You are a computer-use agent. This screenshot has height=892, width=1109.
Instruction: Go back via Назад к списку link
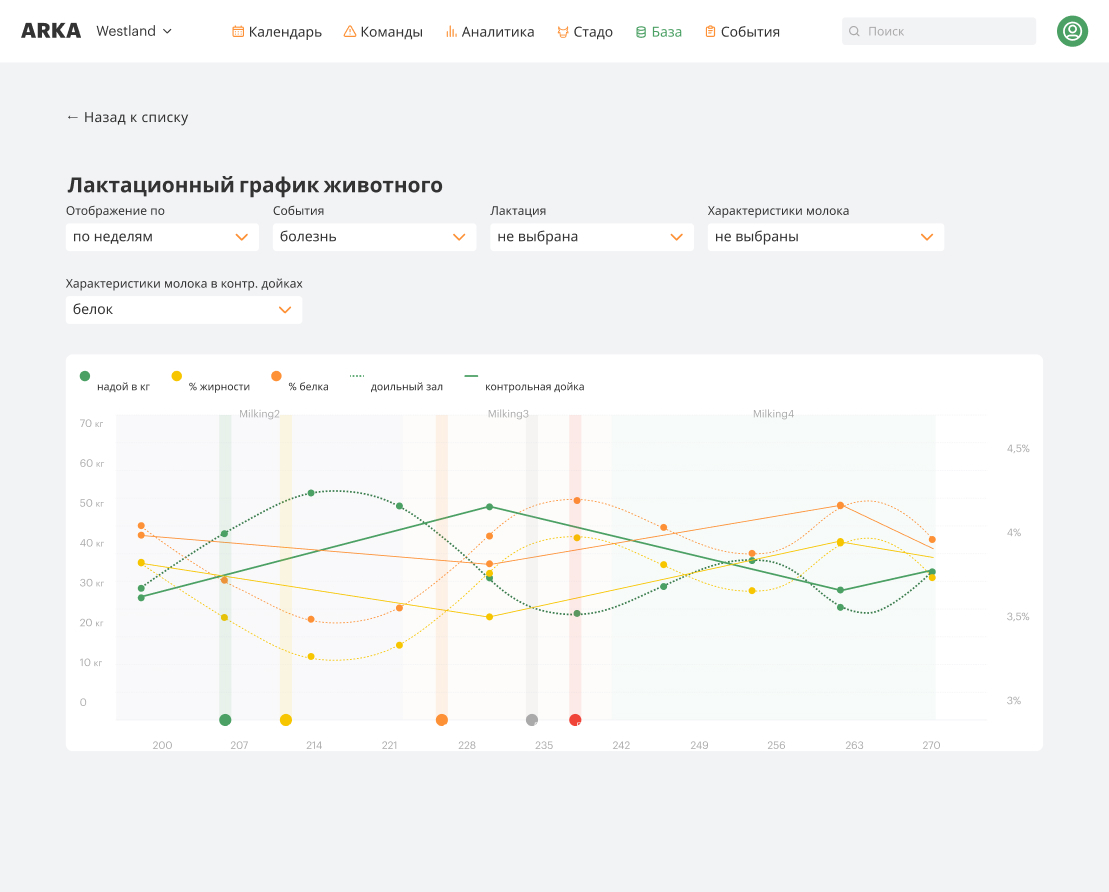(x=127, y=117)
